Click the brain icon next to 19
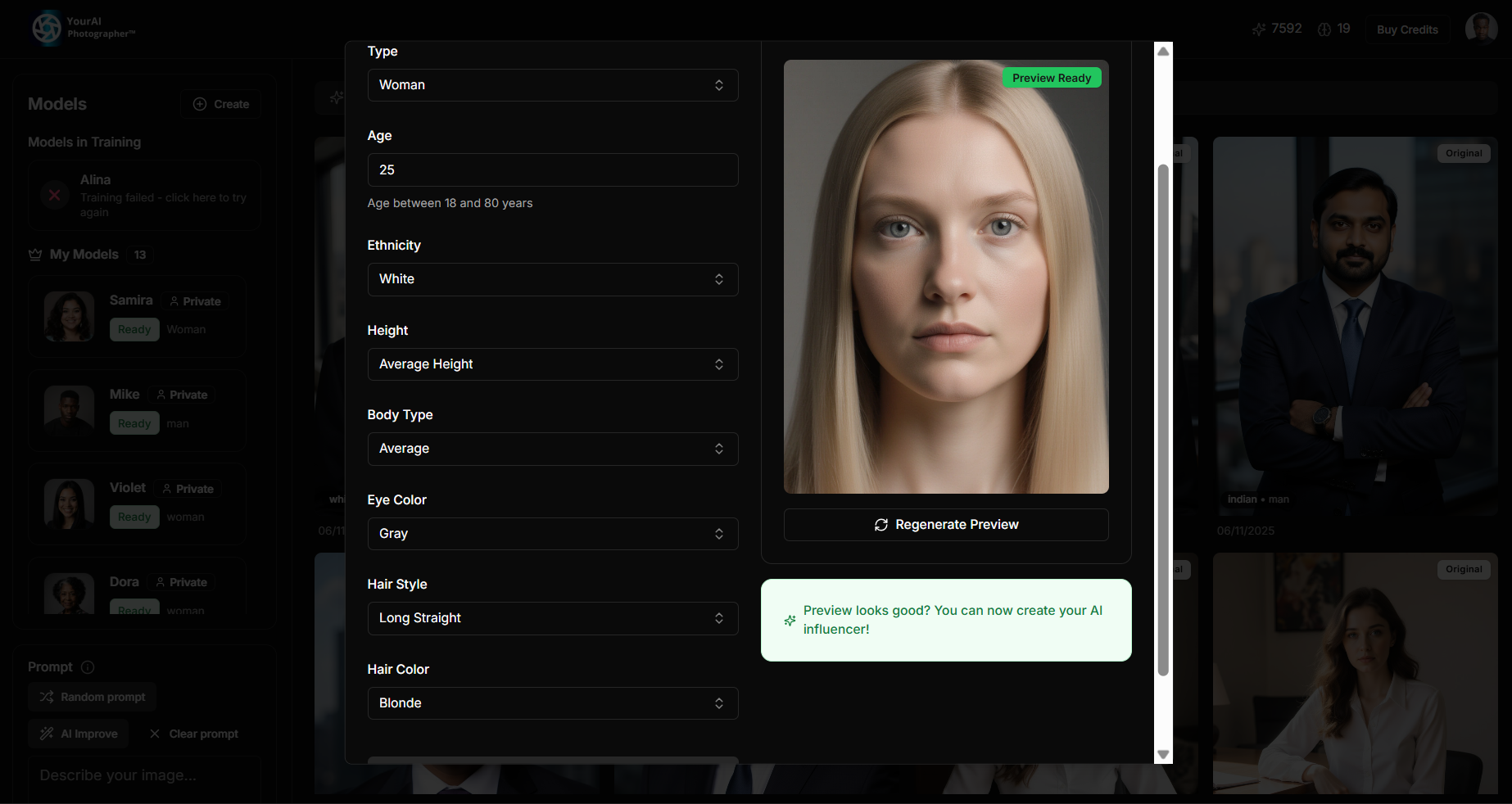Screen dimensions: 1512x804 coord(1324,28)
